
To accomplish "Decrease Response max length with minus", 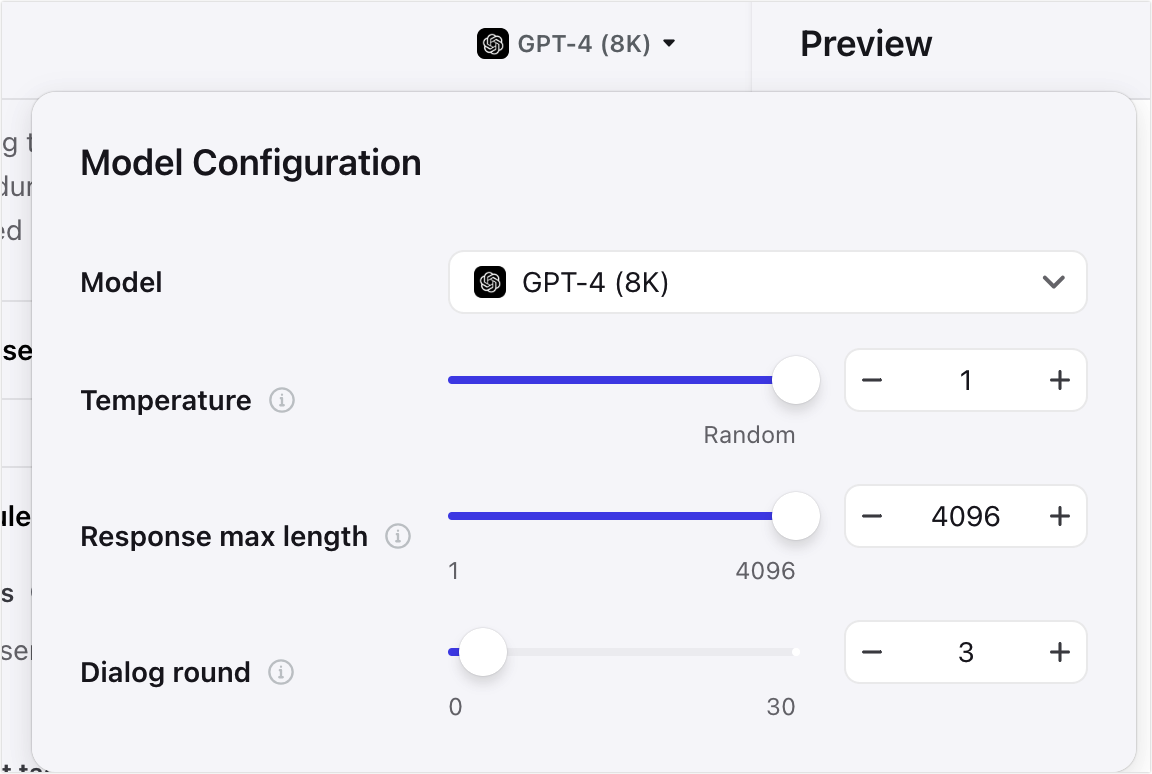I will (872, 516).
